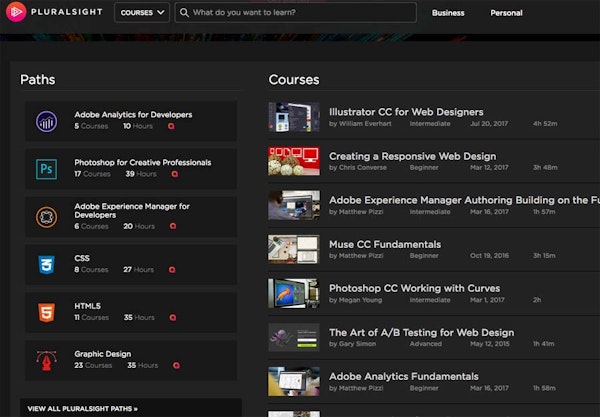Open Illustrator CC for Web Designers course
This screenshot has height=417, width=600.
click(406, 112)
